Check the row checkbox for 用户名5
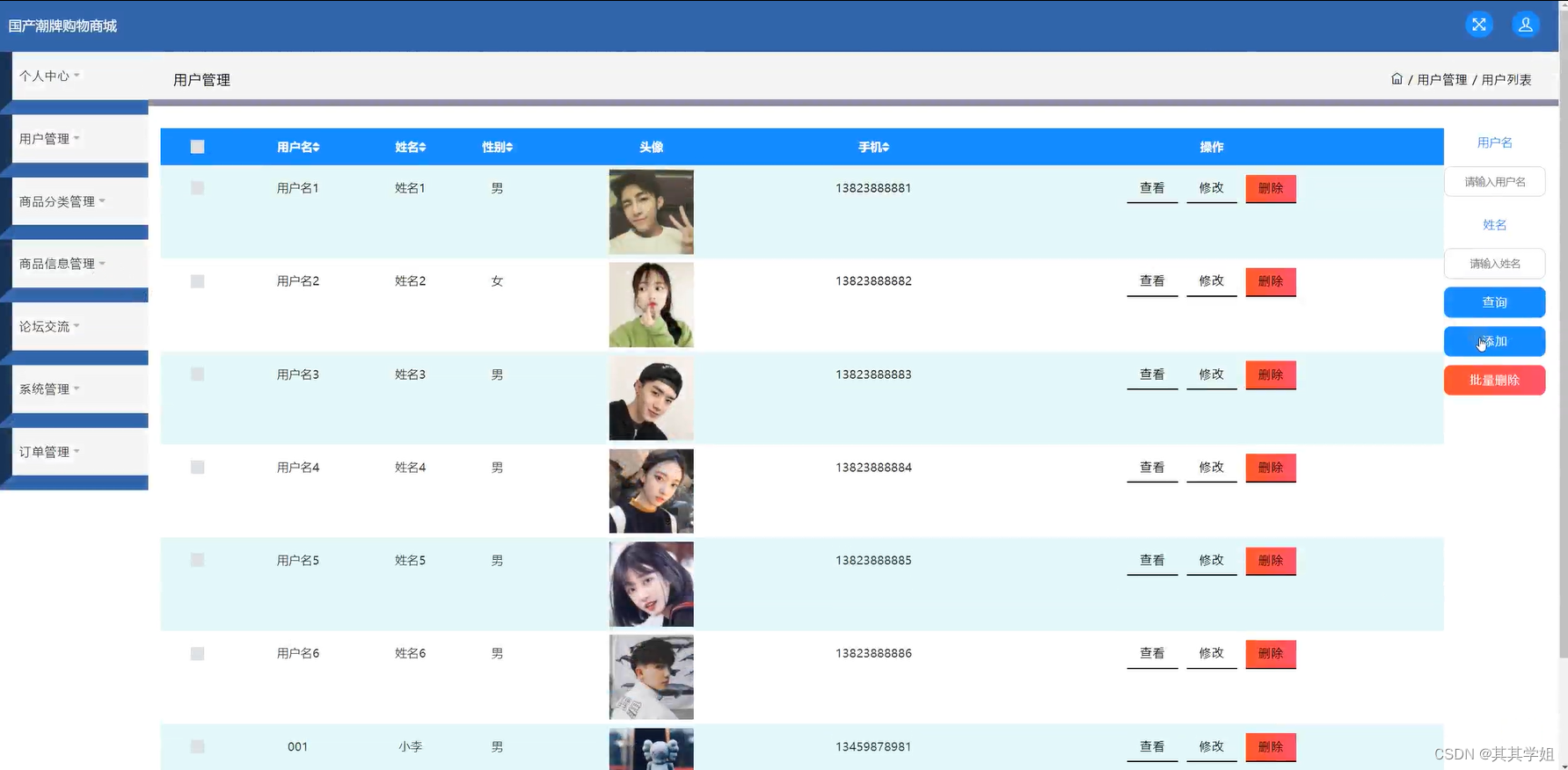The height and width of the screenshot is (770, 1568). [197, 560]
